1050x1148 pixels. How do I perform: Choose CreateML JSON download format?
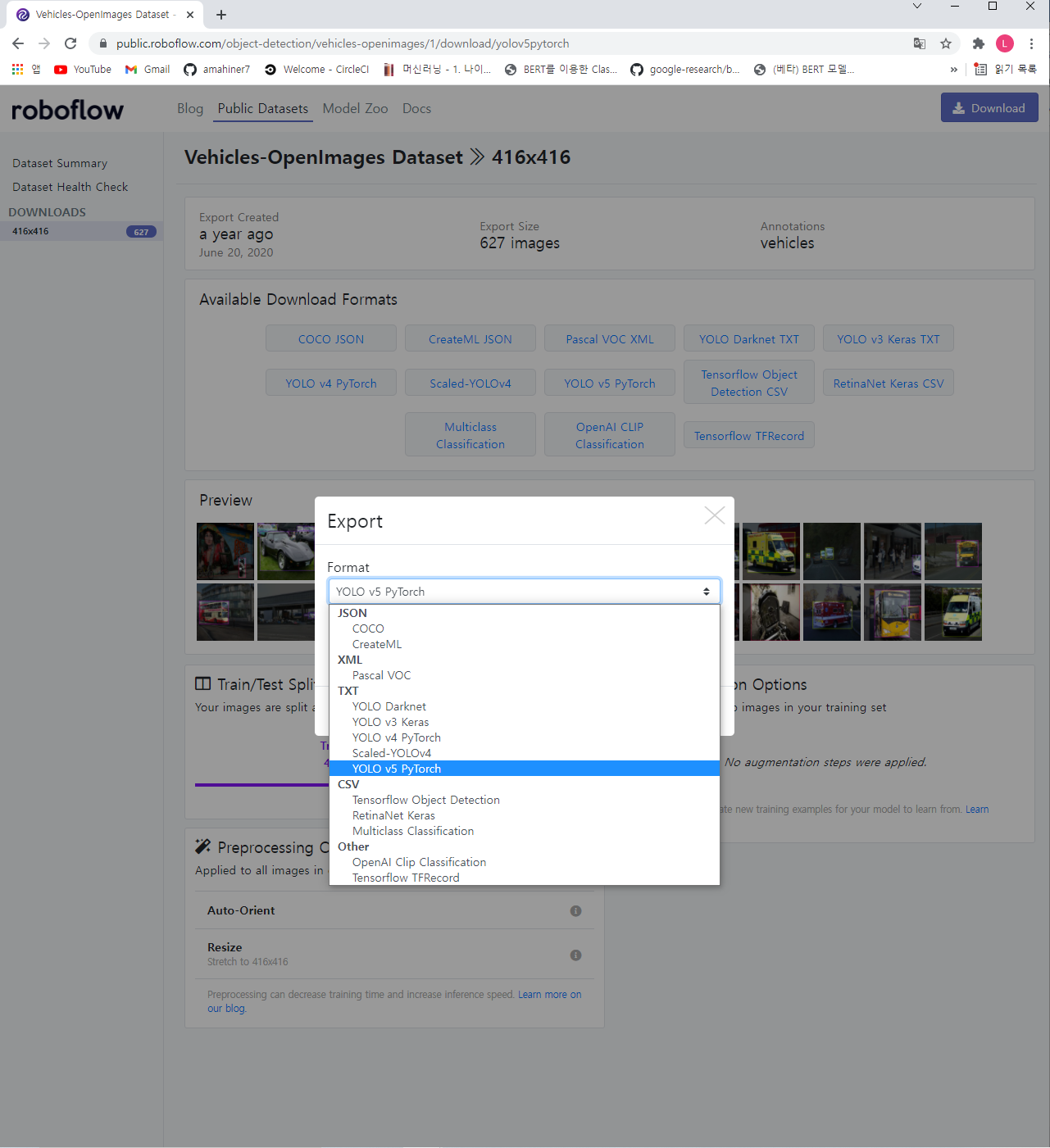pyautogui.click(x=470, y=339)
